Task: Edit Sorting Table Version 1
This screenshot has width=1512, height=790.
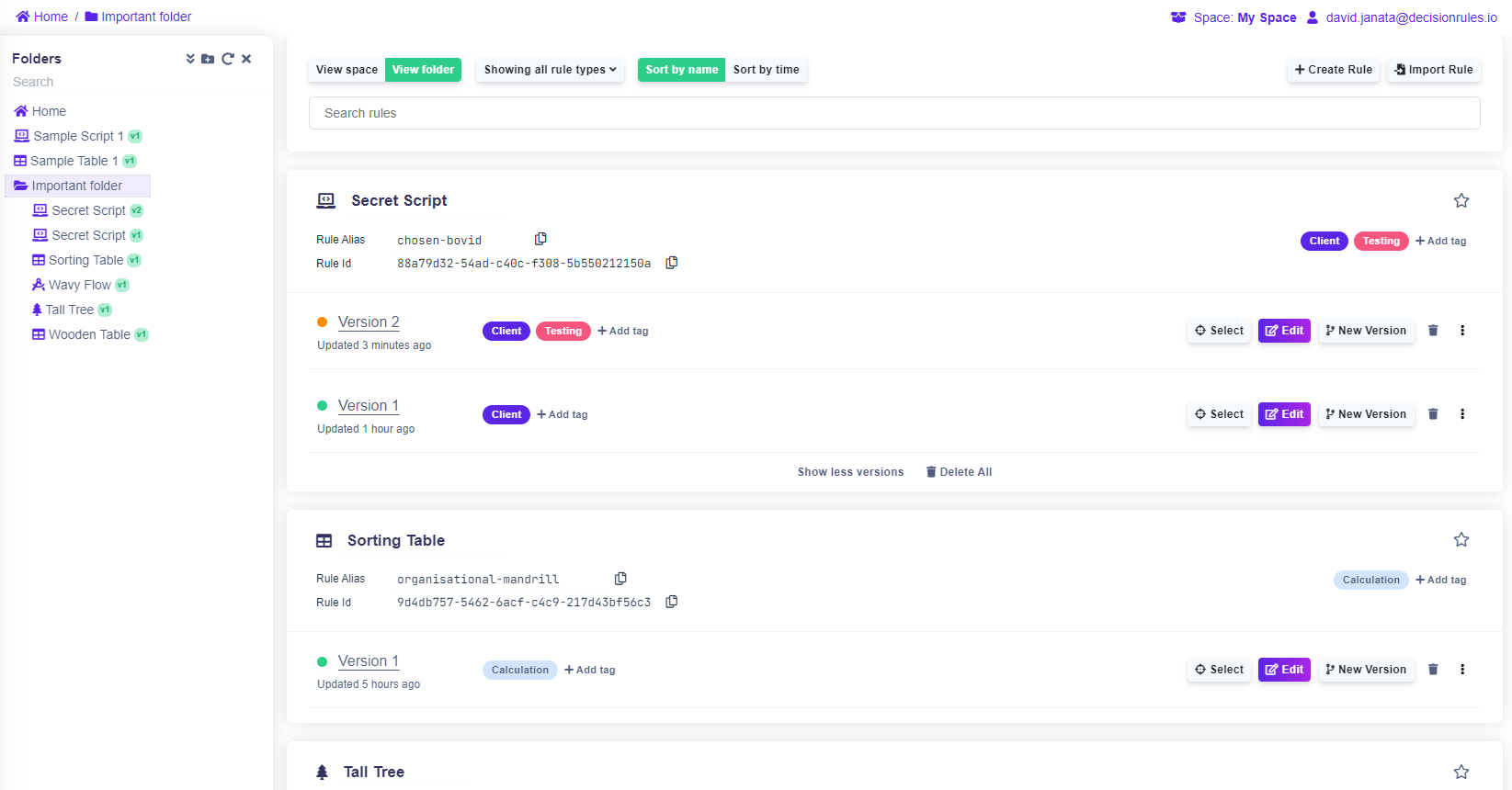Action: [1284, 670]
